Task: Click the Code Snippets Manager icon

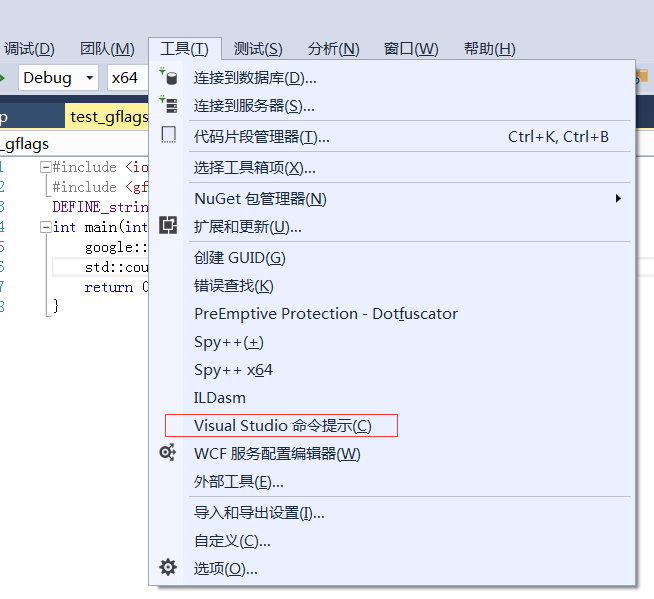Action: pos(169,135)
